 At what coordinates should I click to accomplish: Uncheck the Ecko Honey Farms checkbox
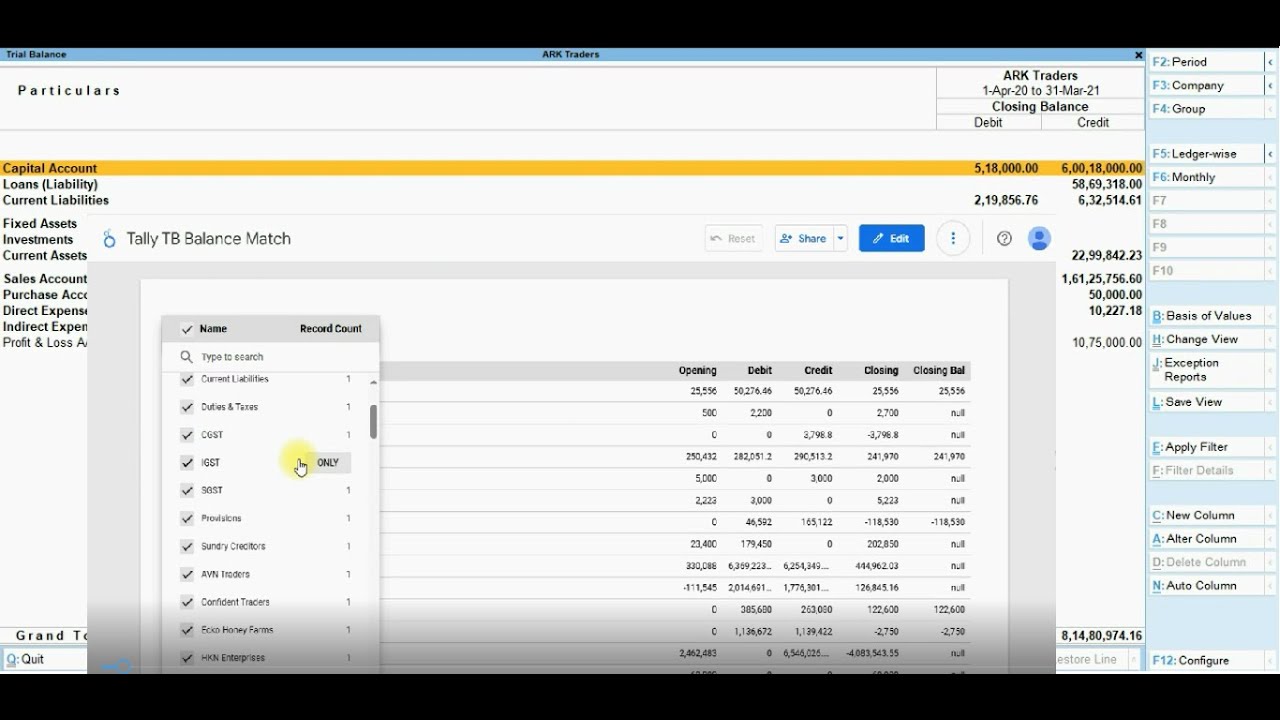[x=187, y=631]
